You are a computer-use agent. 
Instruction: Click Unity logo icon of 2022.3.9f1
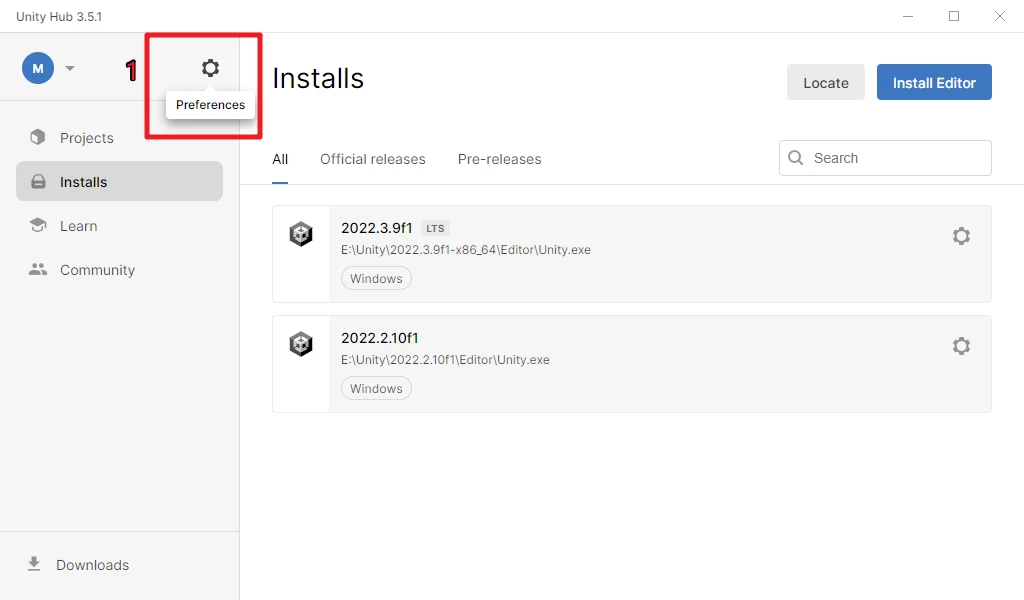pos(301,234)
